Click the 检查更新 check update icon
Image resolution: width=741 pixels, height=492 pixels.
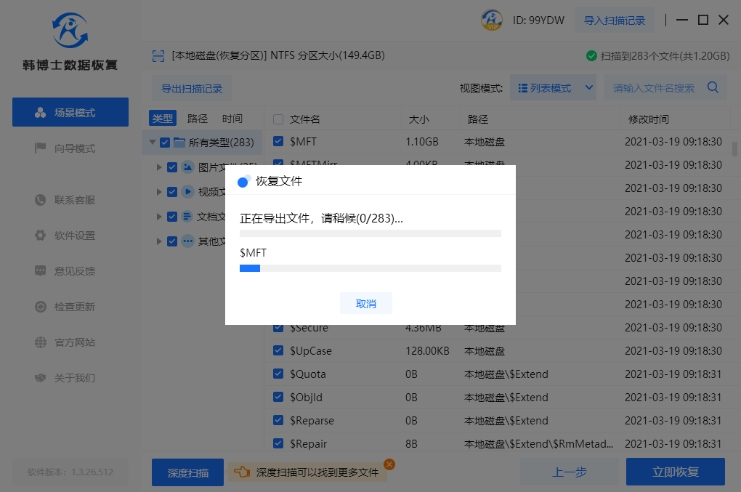tap(41, 307)
